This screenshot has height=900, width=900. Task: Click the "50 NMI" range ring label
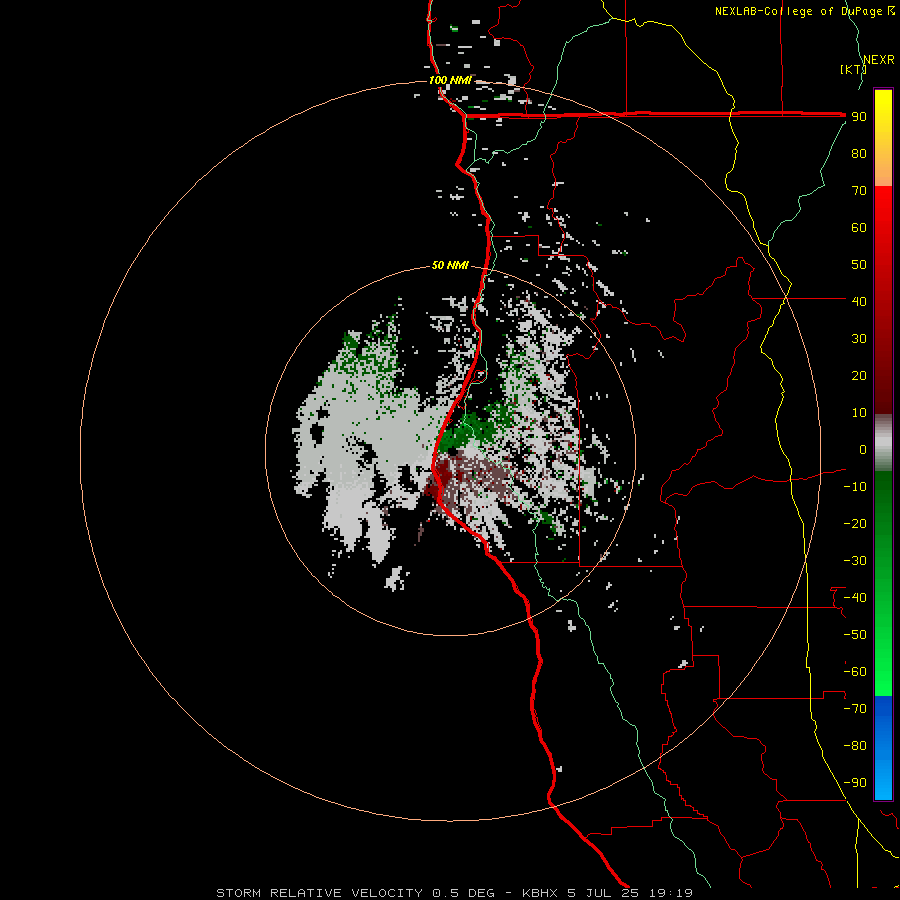point(450,265)
